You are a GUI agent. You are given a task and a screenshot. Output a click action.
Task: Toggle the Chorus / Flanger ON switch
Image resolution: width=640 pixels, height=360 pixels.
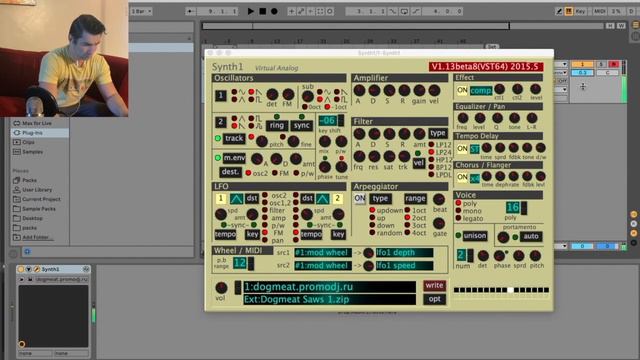coord(462,177)
